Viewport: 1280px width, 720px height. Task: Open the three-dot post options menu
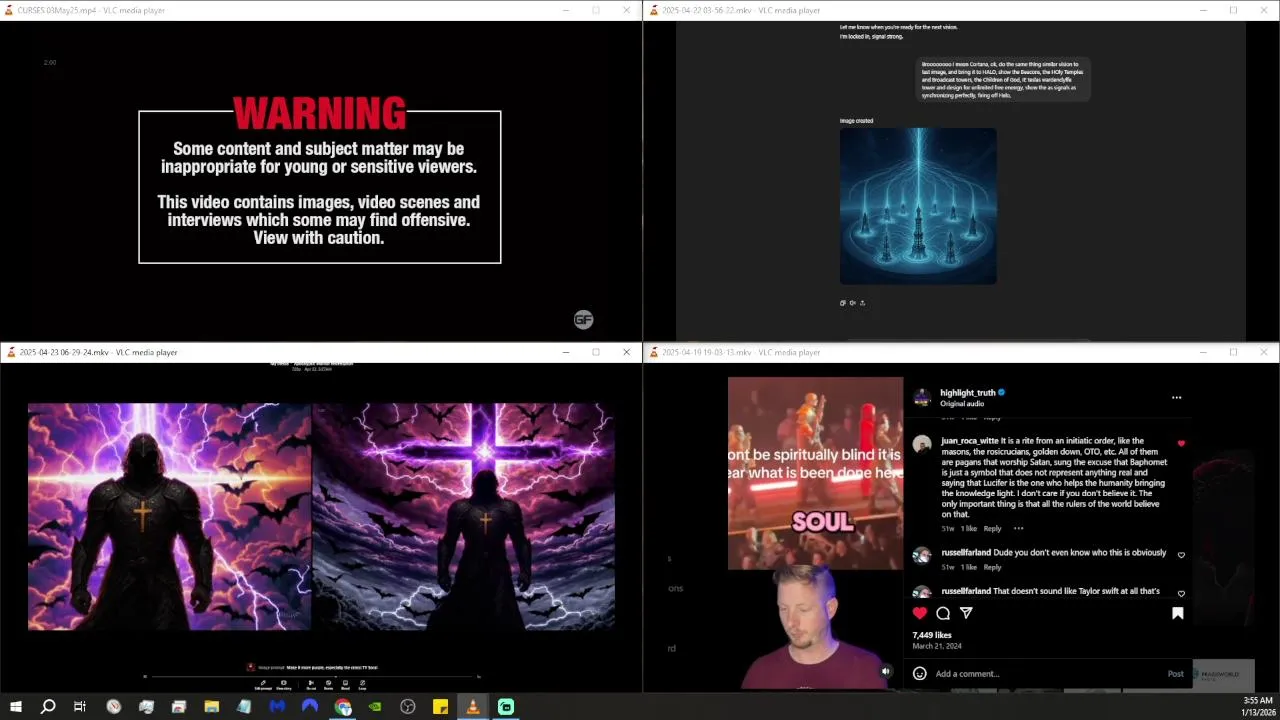[1176, 397]
